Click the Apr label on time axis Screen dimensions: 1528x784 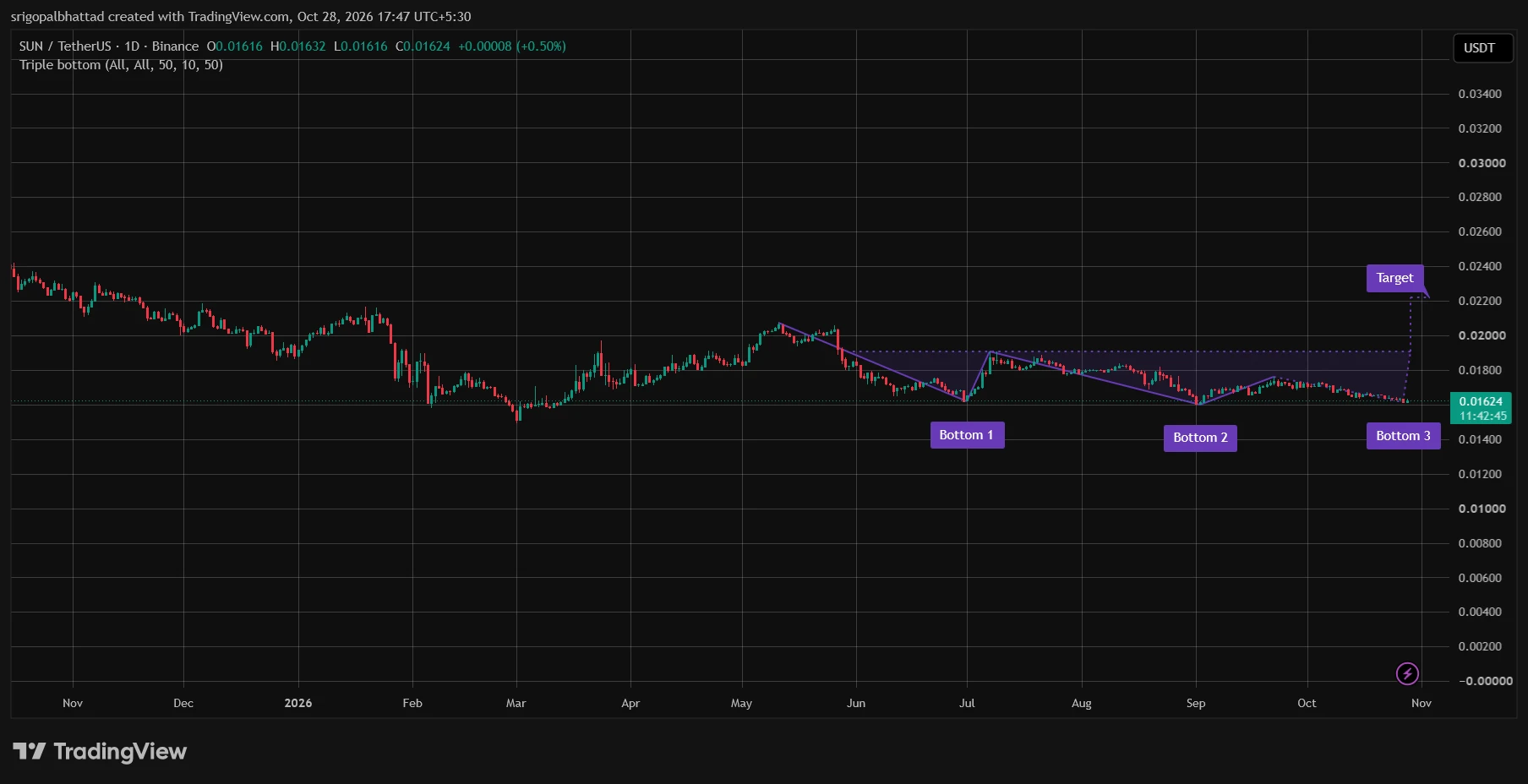pos(630,703)
